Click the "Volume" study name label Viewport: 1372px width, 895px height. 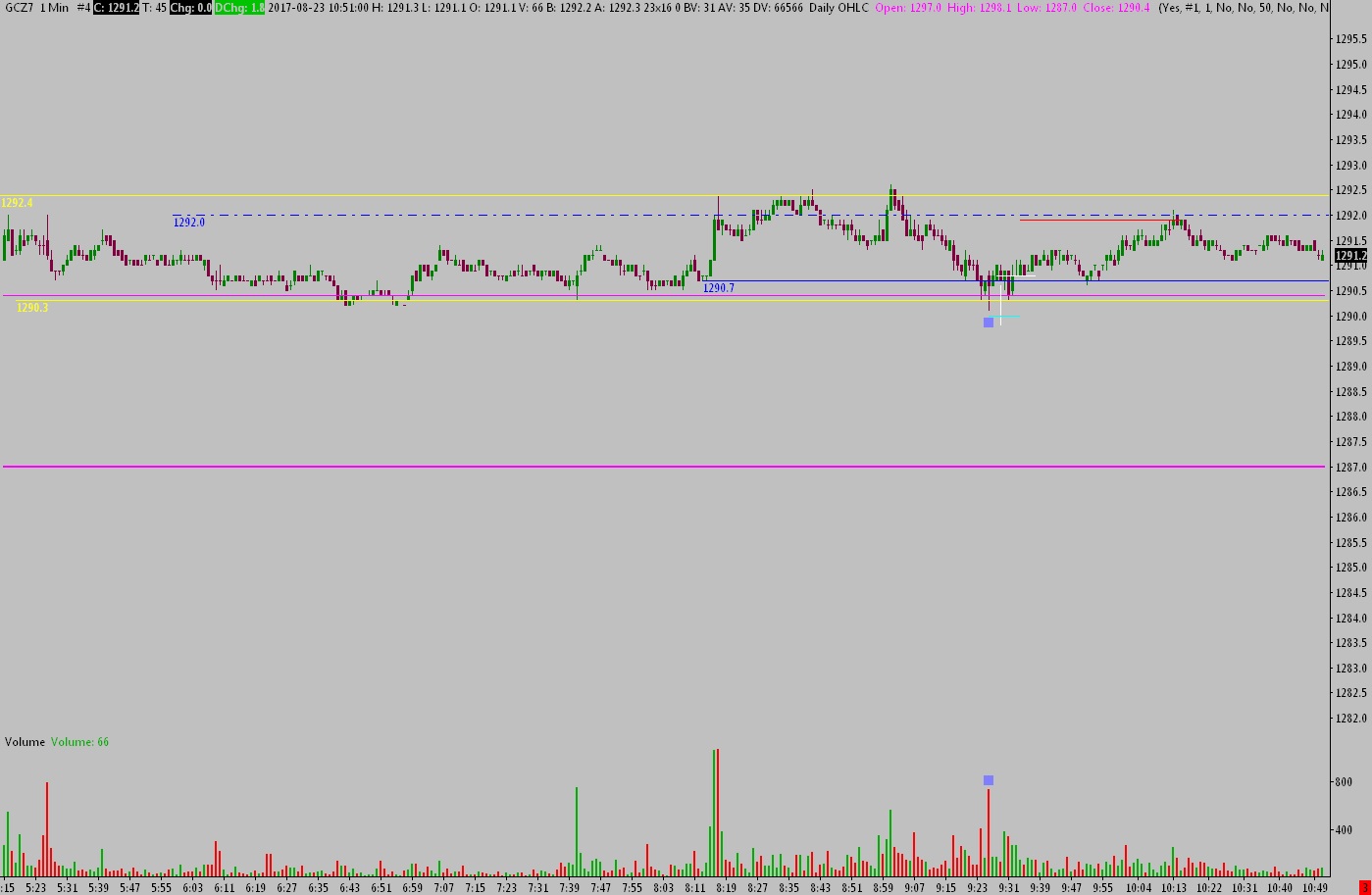click(25, 742)
